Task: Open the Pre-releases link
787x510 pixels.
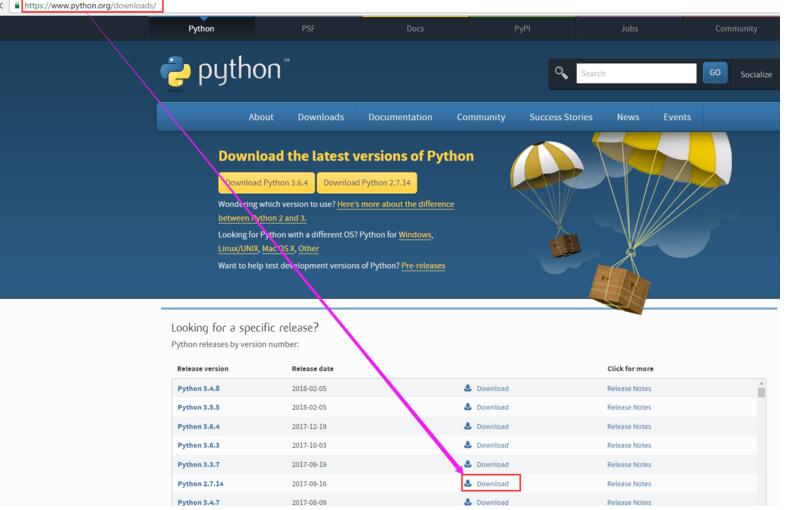Action: [x=423, y=266]
